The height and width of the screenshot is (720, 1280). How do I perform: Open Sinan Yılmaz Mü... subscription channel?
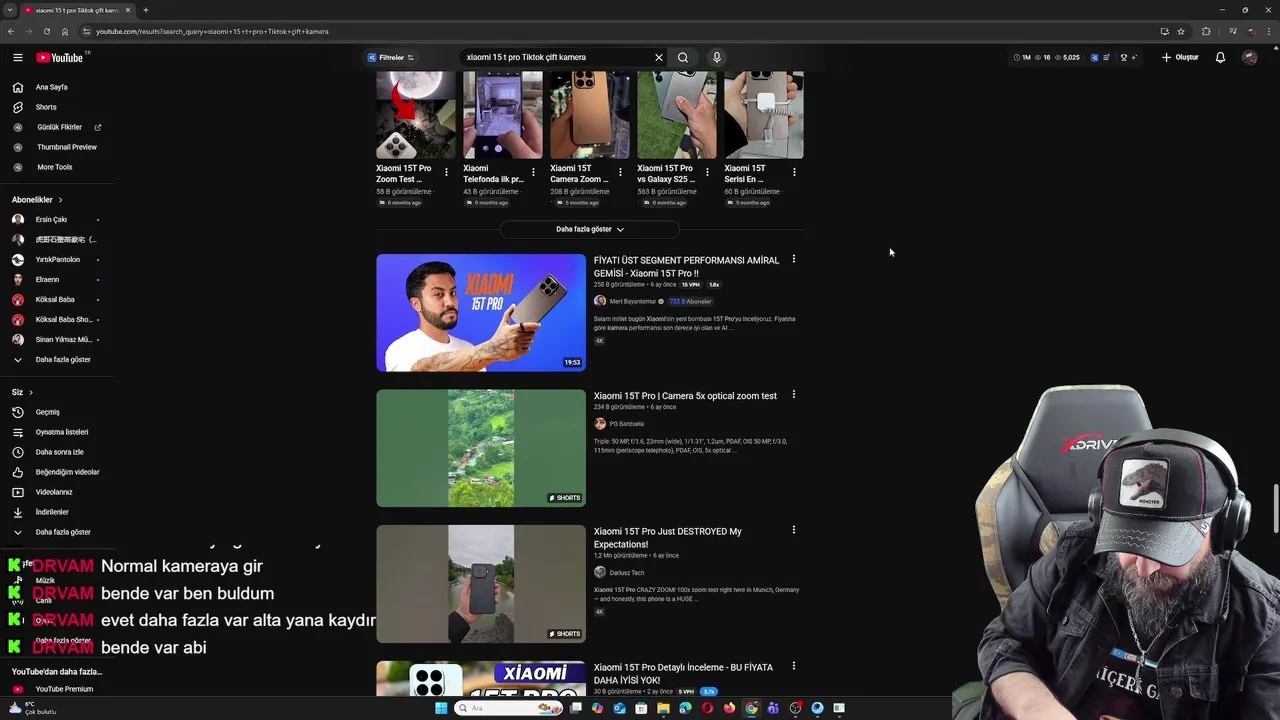click(62, 340)
